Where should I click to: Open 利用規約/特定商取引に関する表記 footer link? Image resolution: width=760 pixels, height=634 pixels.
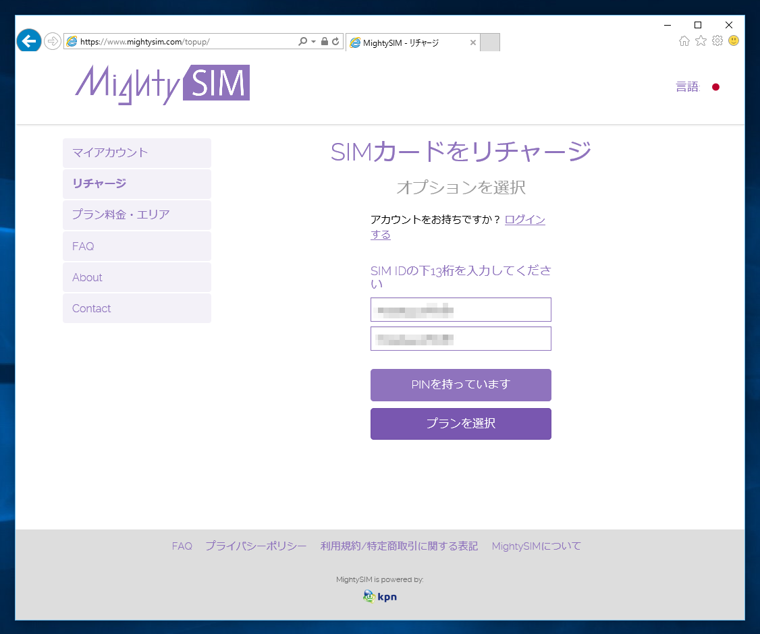pyautogui.click(x=399, y=546)
